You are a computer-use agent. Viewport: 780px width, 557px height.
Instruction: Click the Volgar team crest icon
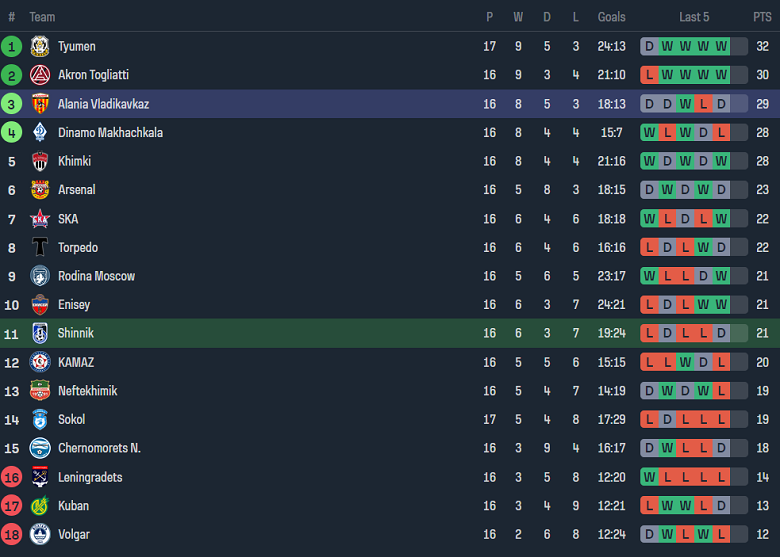pyautogui.click(x=40, y=535)
